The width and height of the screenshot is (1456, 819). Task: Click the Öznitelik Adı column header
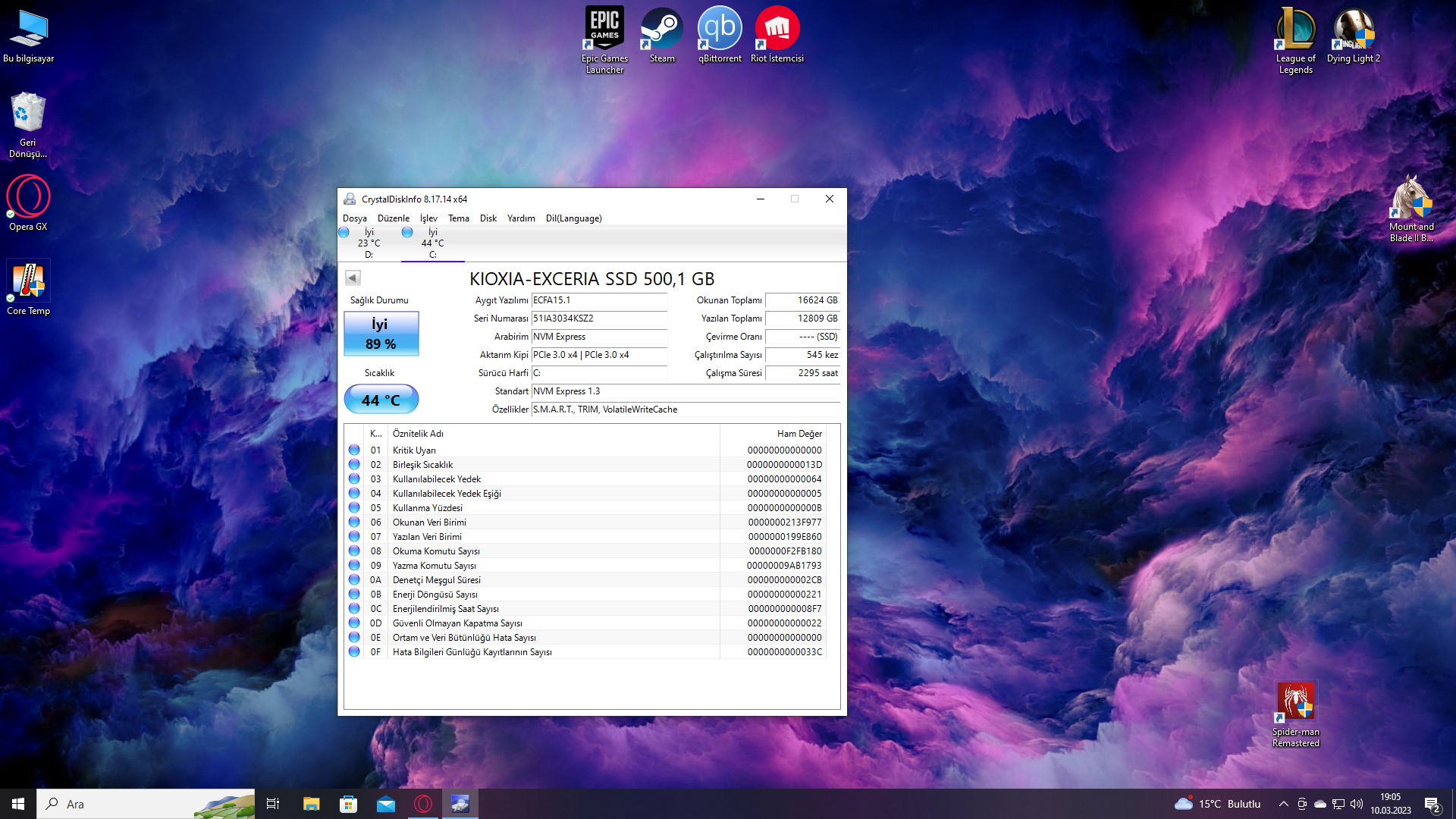click(554, 434)
